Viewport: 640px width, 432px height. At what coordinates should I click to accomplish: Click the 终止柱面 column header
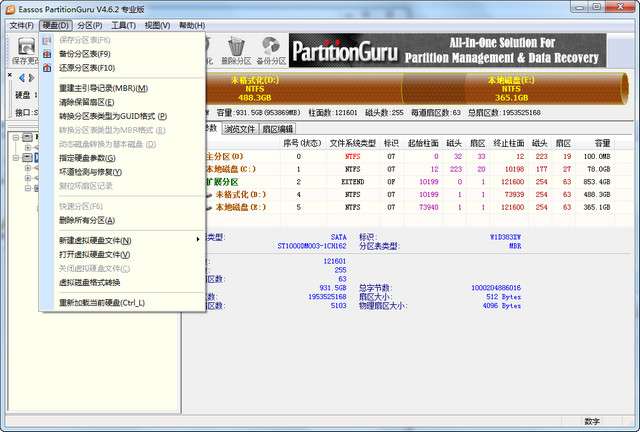[509, 143]
